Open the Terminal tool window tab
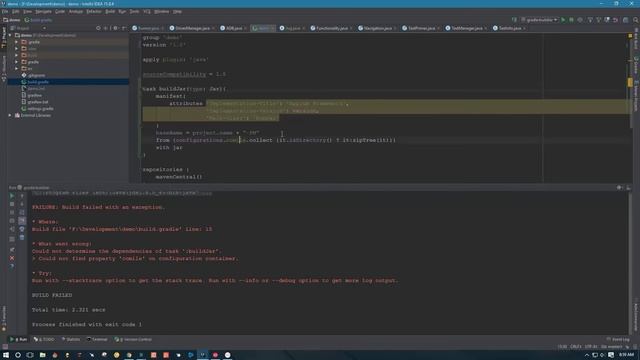640x360 pixels. [97, 339]
